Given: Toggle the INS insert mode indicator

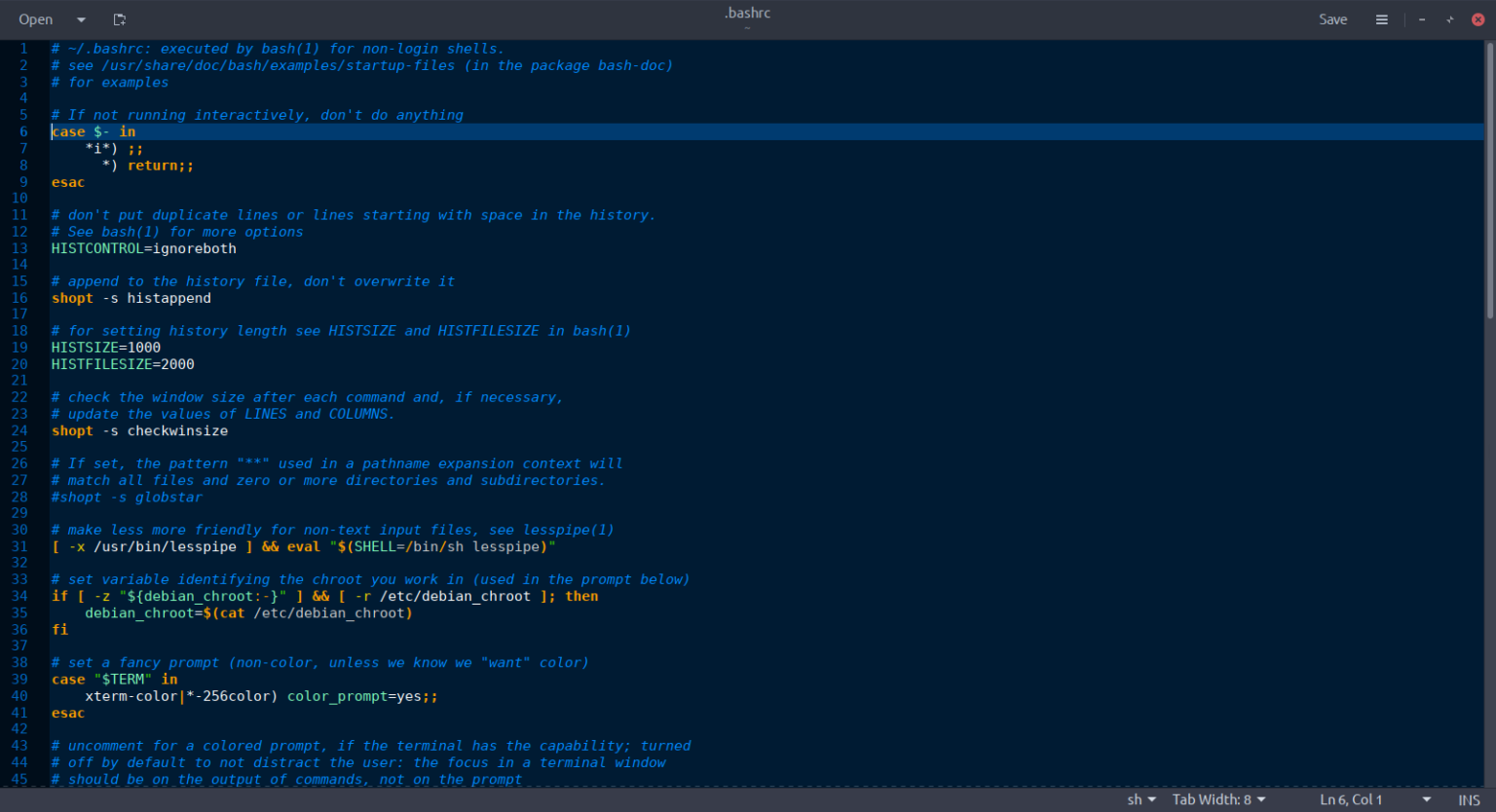Looking at the screenshot, I should 1469,800.
